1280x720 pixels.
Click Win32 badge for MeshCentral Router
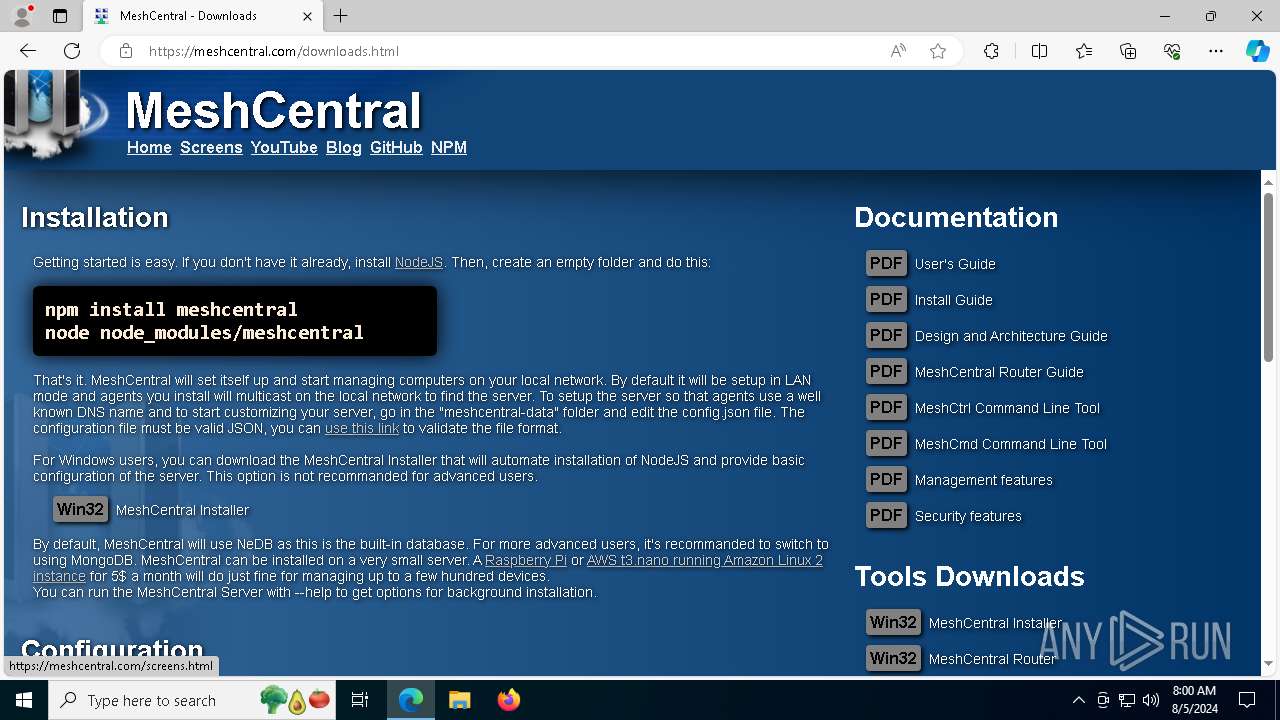click(x=893, y=658)
